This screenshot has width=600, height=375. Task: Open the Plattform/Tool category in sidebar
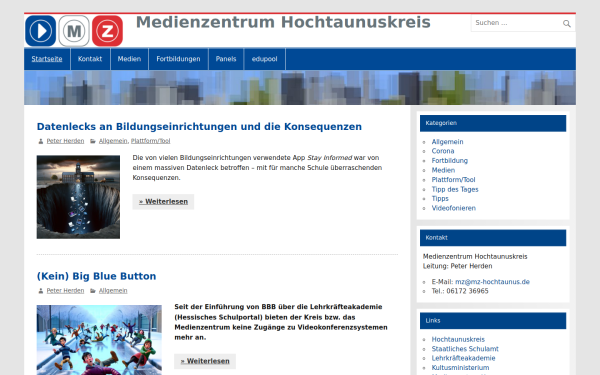point(453,179)
